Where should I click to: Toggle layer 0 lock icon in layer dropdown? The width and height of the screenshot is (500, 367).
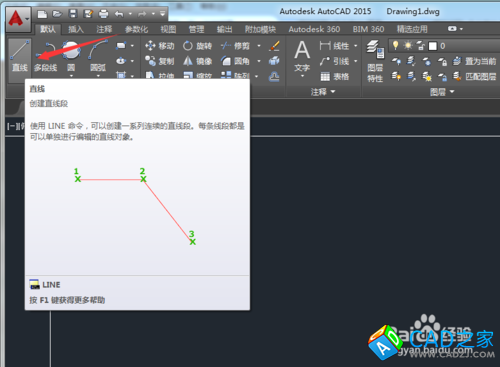(421, 46)
